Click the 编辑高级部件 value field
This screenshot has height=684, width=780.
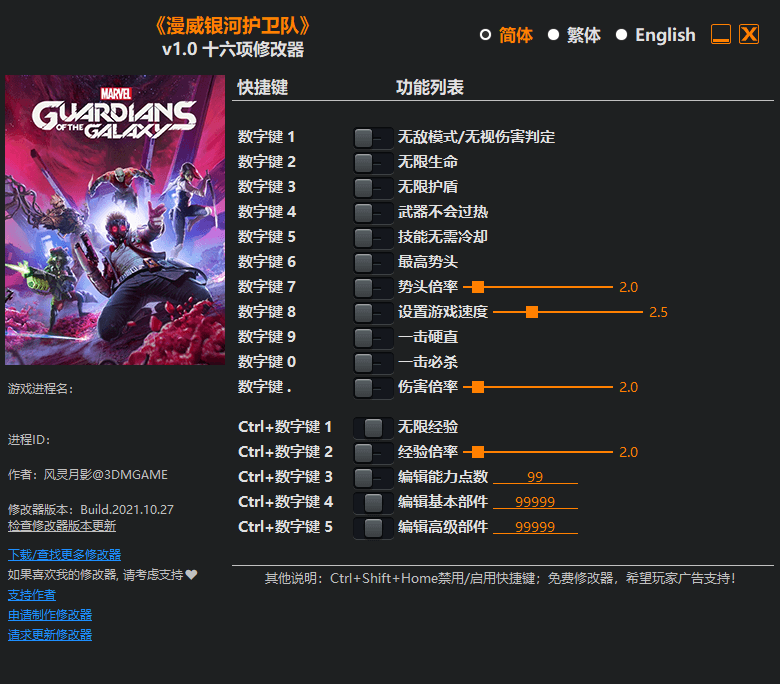535,526
